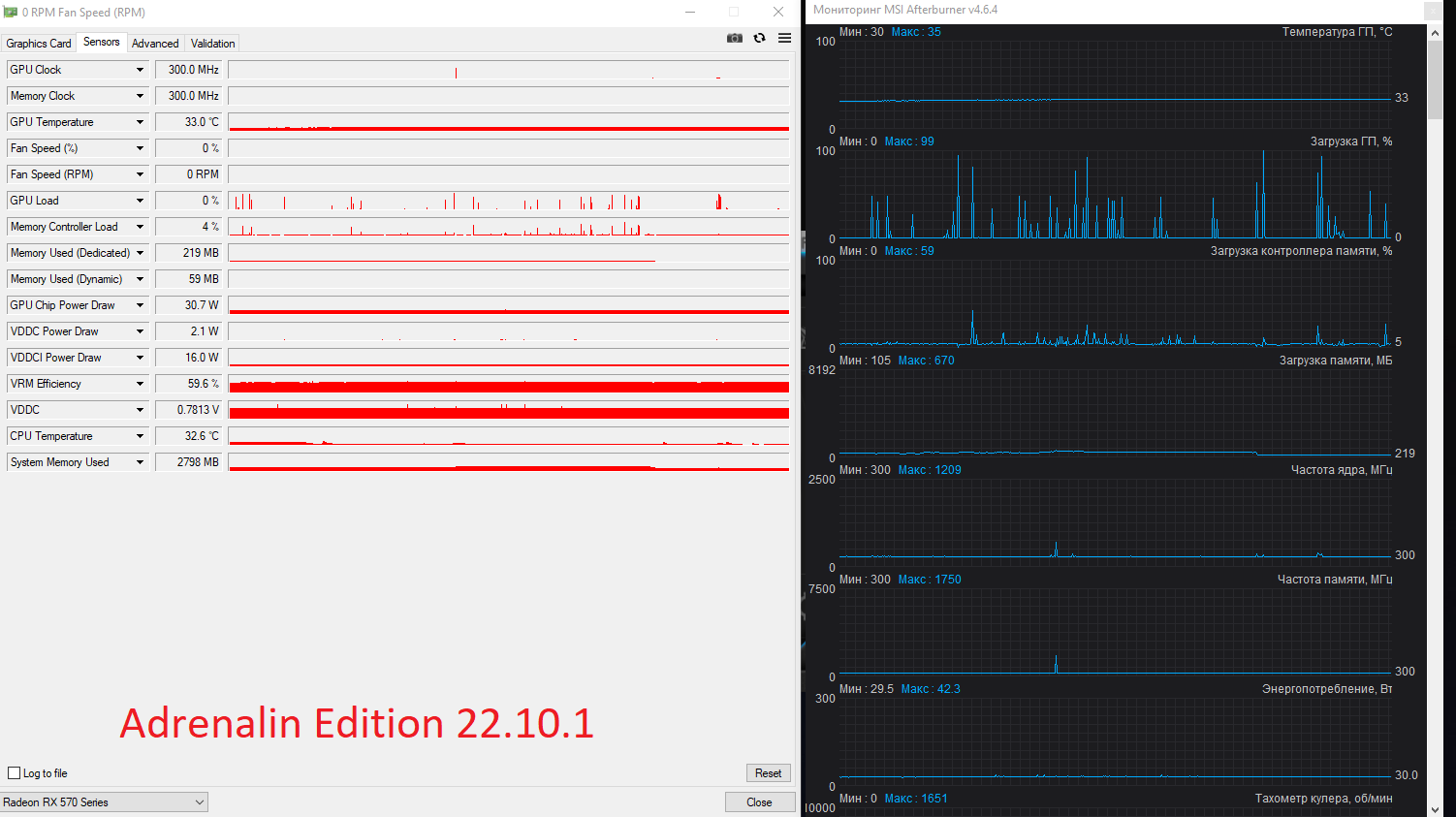Expand the VDDCI Power Draw dropdown
1456x817 pixels.
(140, 358)
